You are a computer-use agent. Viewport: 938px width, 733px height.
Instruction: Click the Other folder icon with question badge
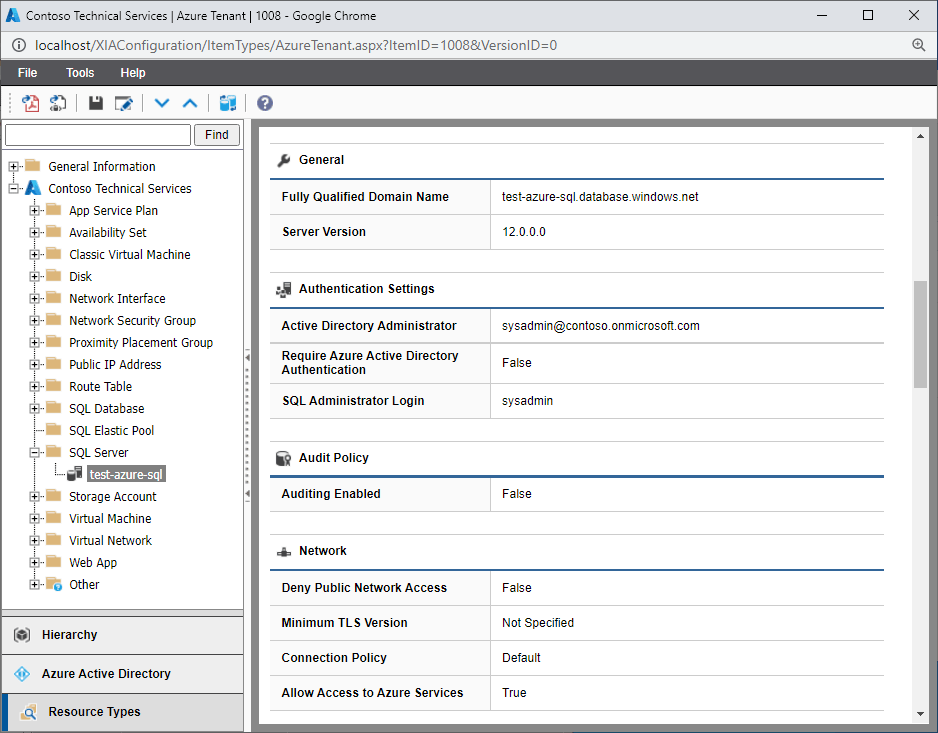54,584
